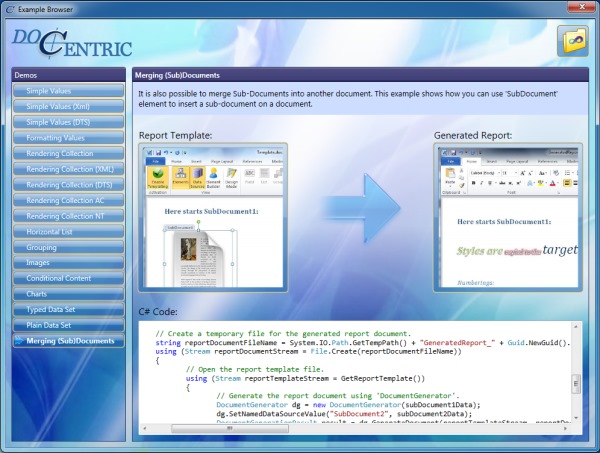Click the vertical scrollbar thumb in code
This screenshot has width=600, height=453.
click(576, 384)
